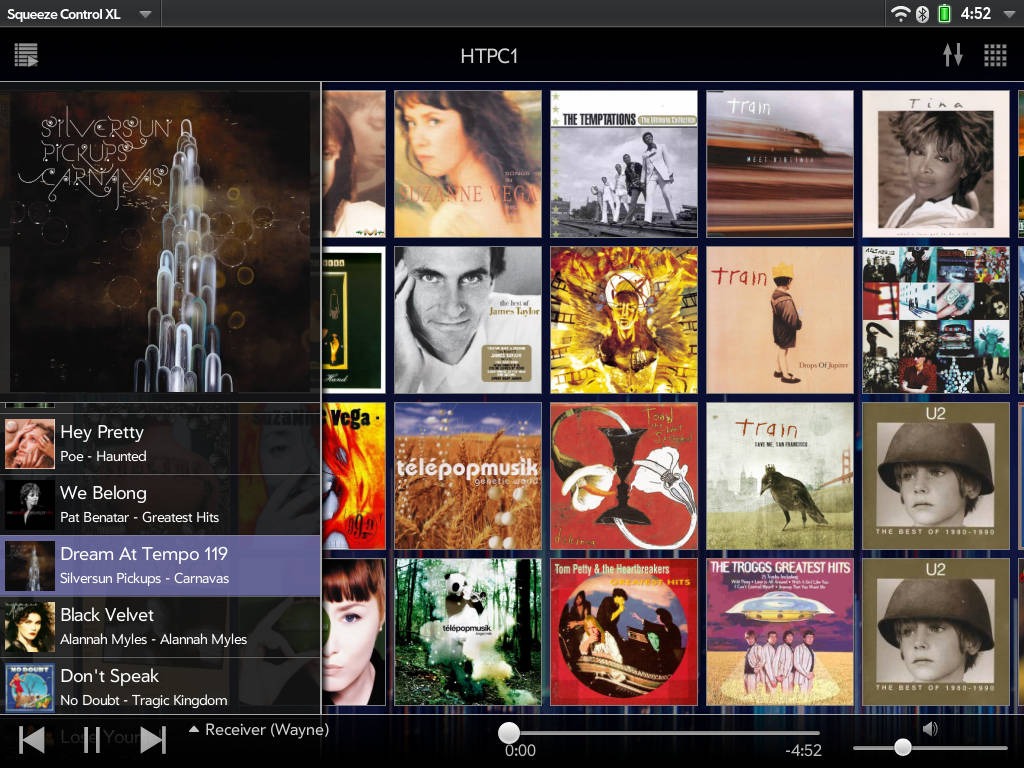Click the 4:52 clock in the status bar

(x=976, y=14)
